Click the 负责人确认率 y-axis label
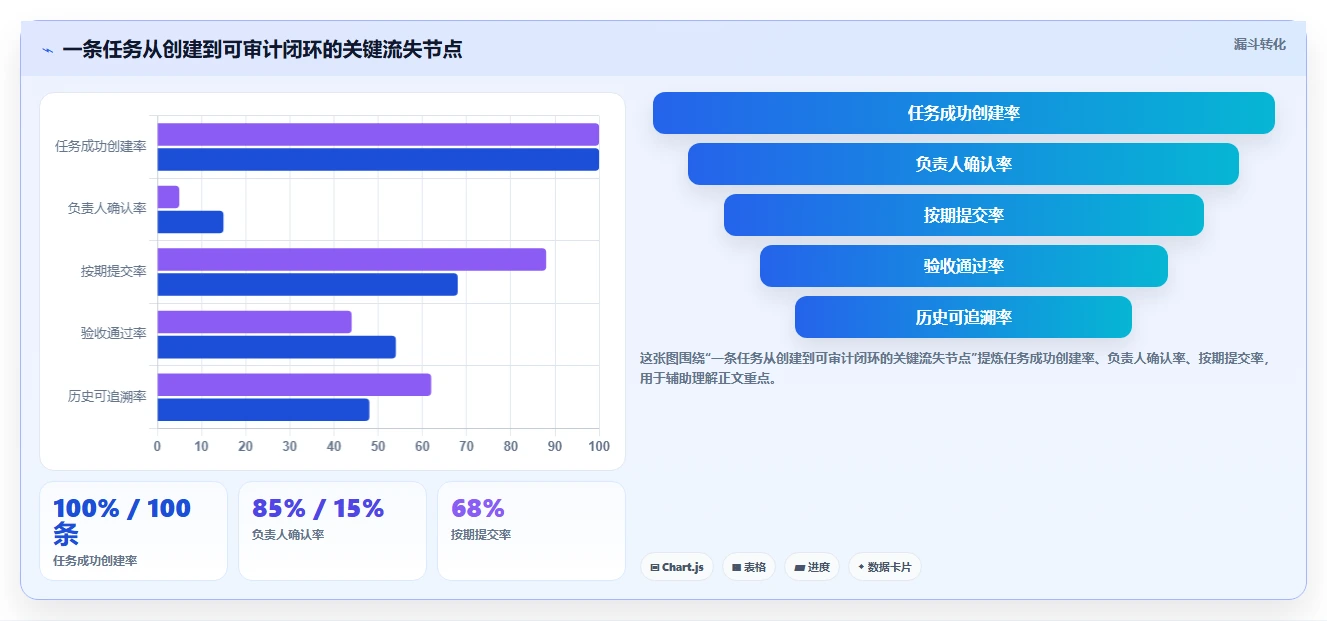 coord(107,209)
